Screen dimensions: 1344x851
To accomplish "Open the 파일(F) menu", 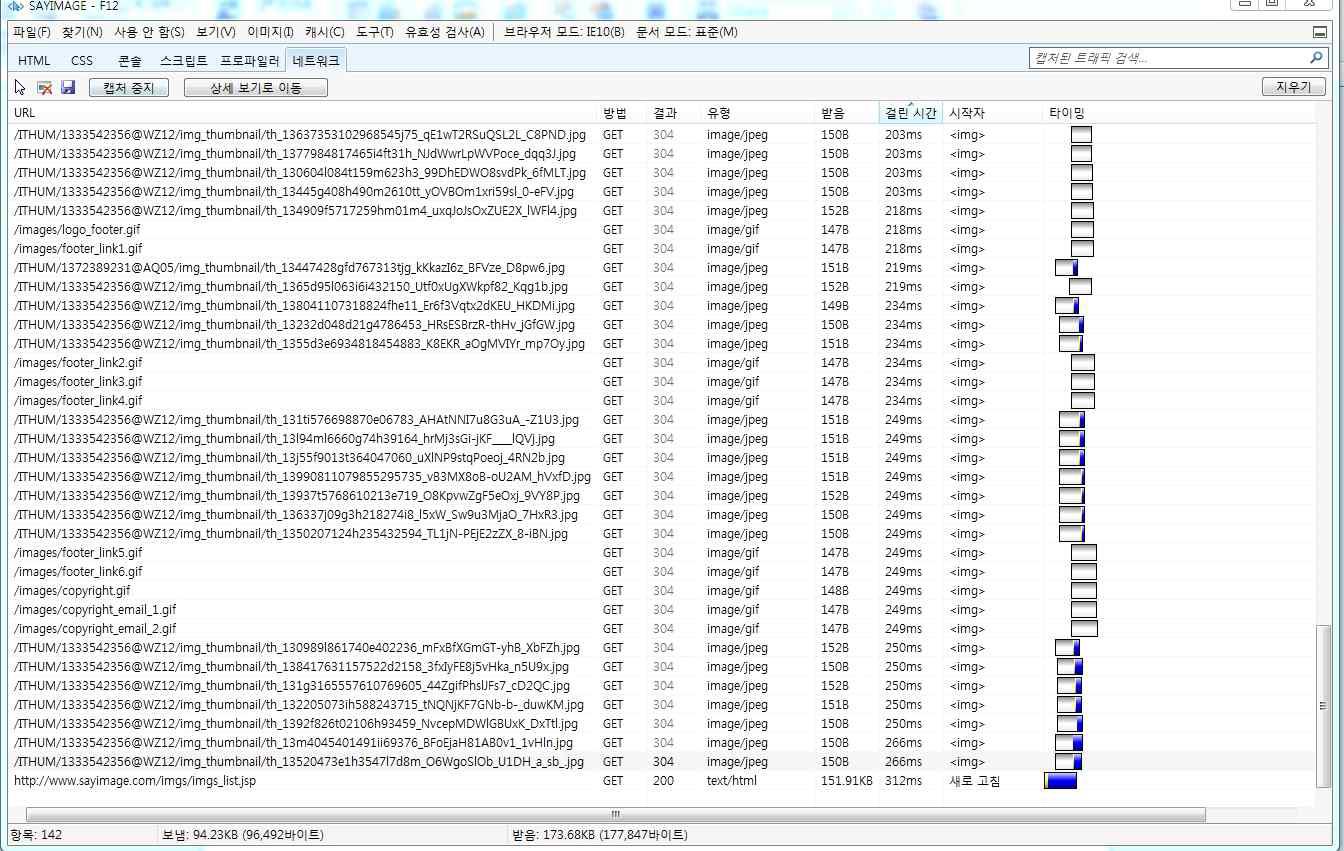I will (32, 32).
